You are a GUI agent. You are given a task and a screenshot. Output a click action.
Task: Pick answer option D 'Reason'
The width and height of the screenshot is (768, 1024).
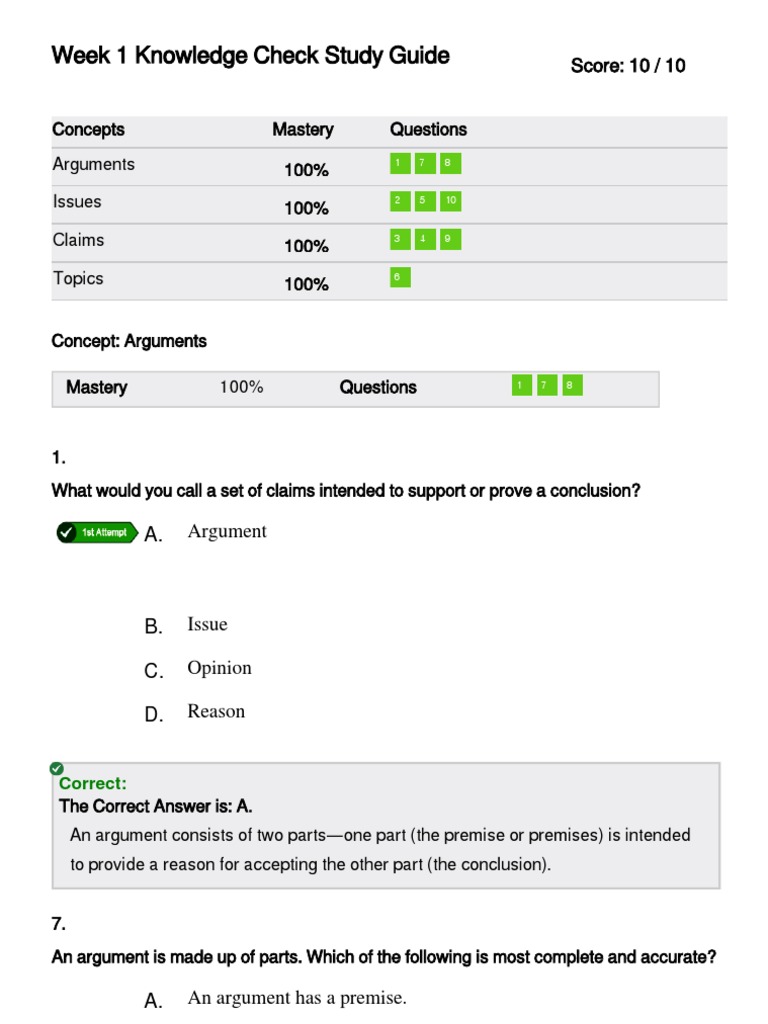[x=215, y=712]
